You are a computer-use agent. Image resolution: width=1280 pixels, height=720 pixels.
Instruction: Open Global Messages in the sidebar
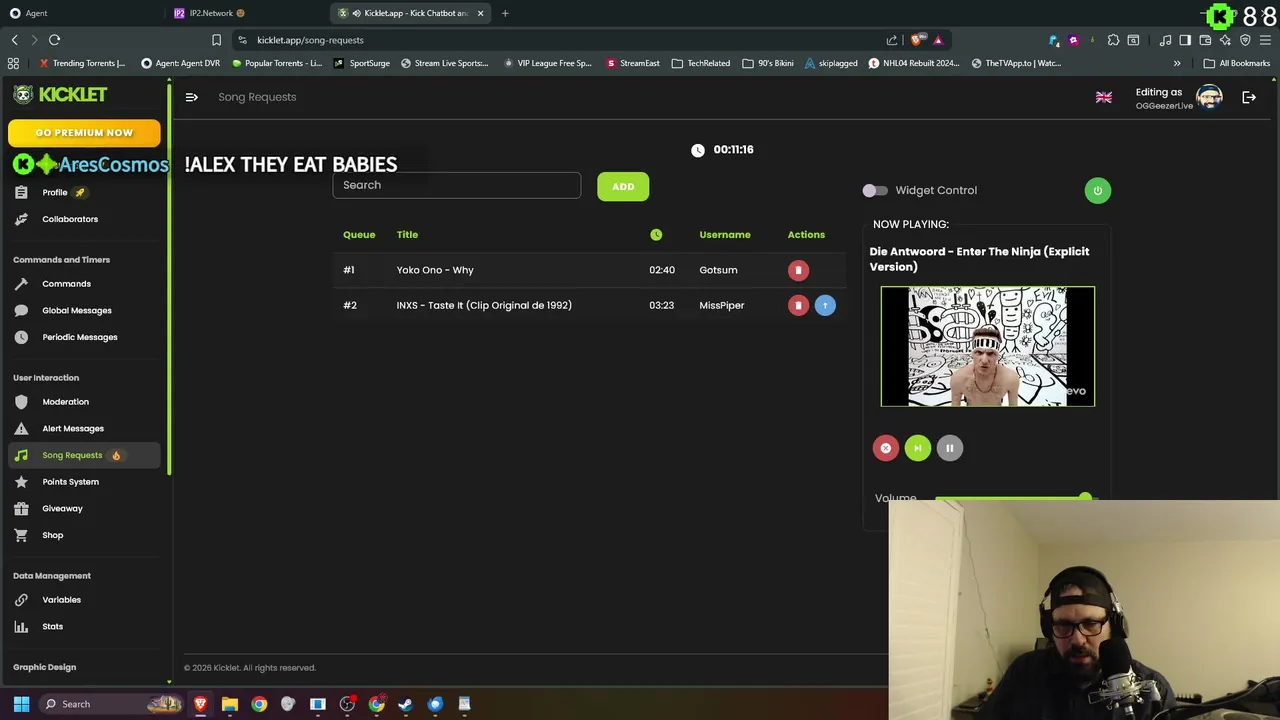[77, 310]
